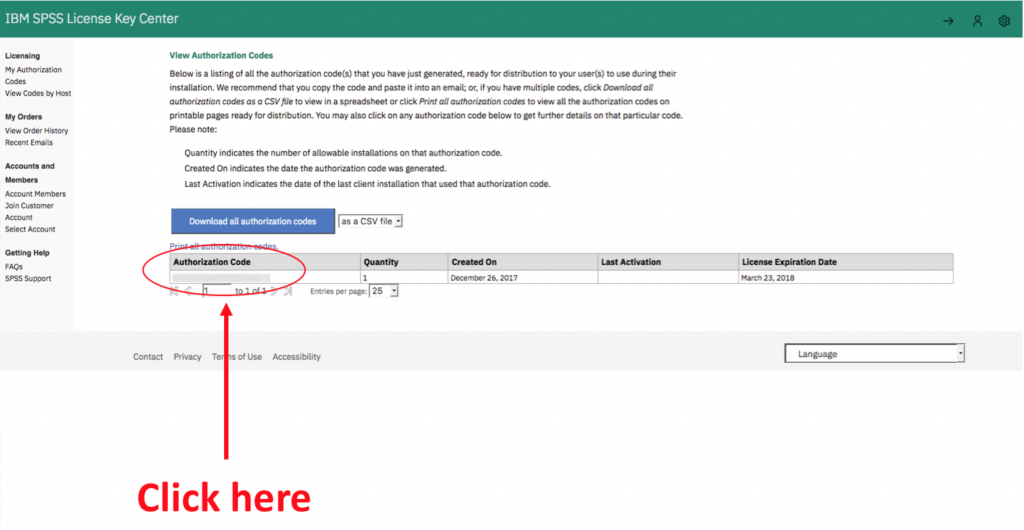Open View Codes by Host
The height and width of the screenshot is (530, 1024).
point(38,94)
